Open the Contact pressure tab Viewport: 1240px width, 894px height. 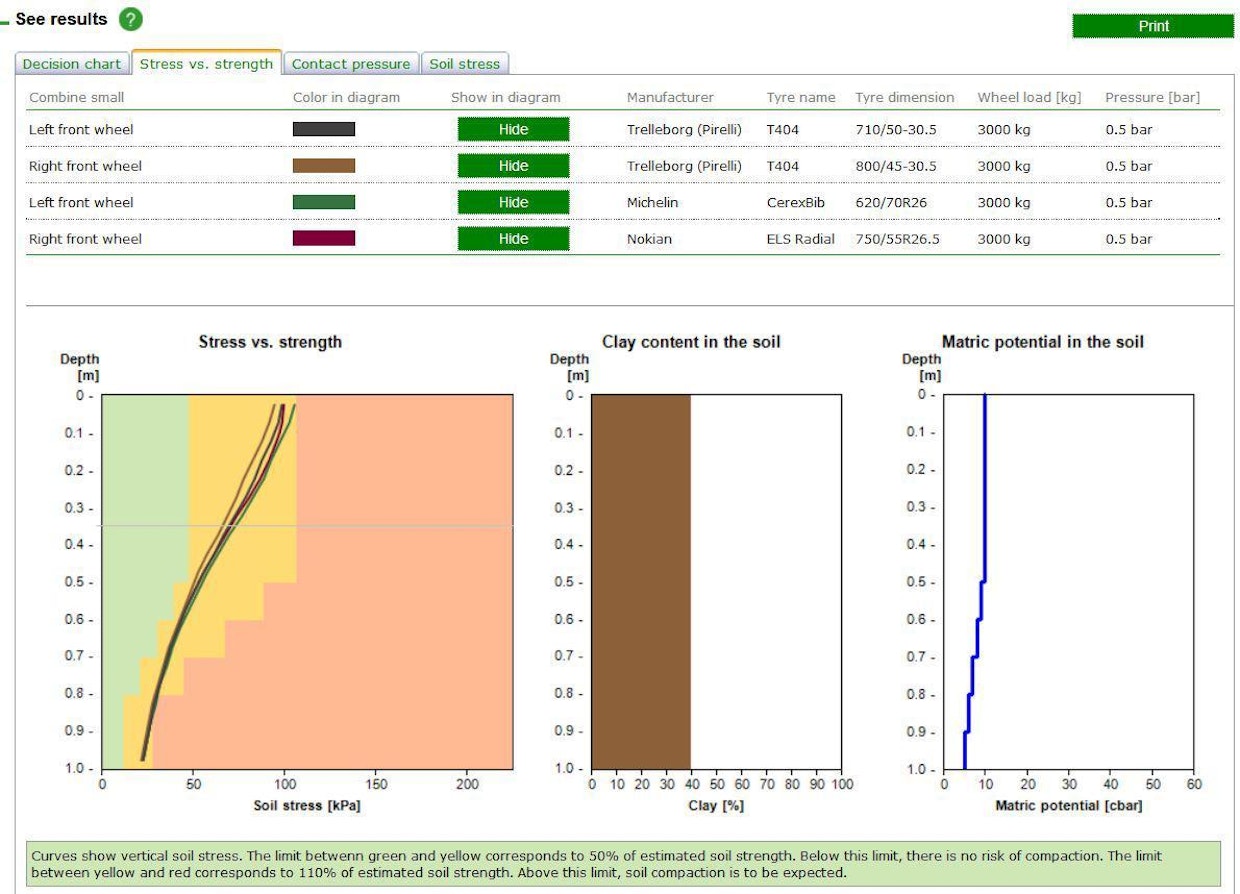(351, 64)
